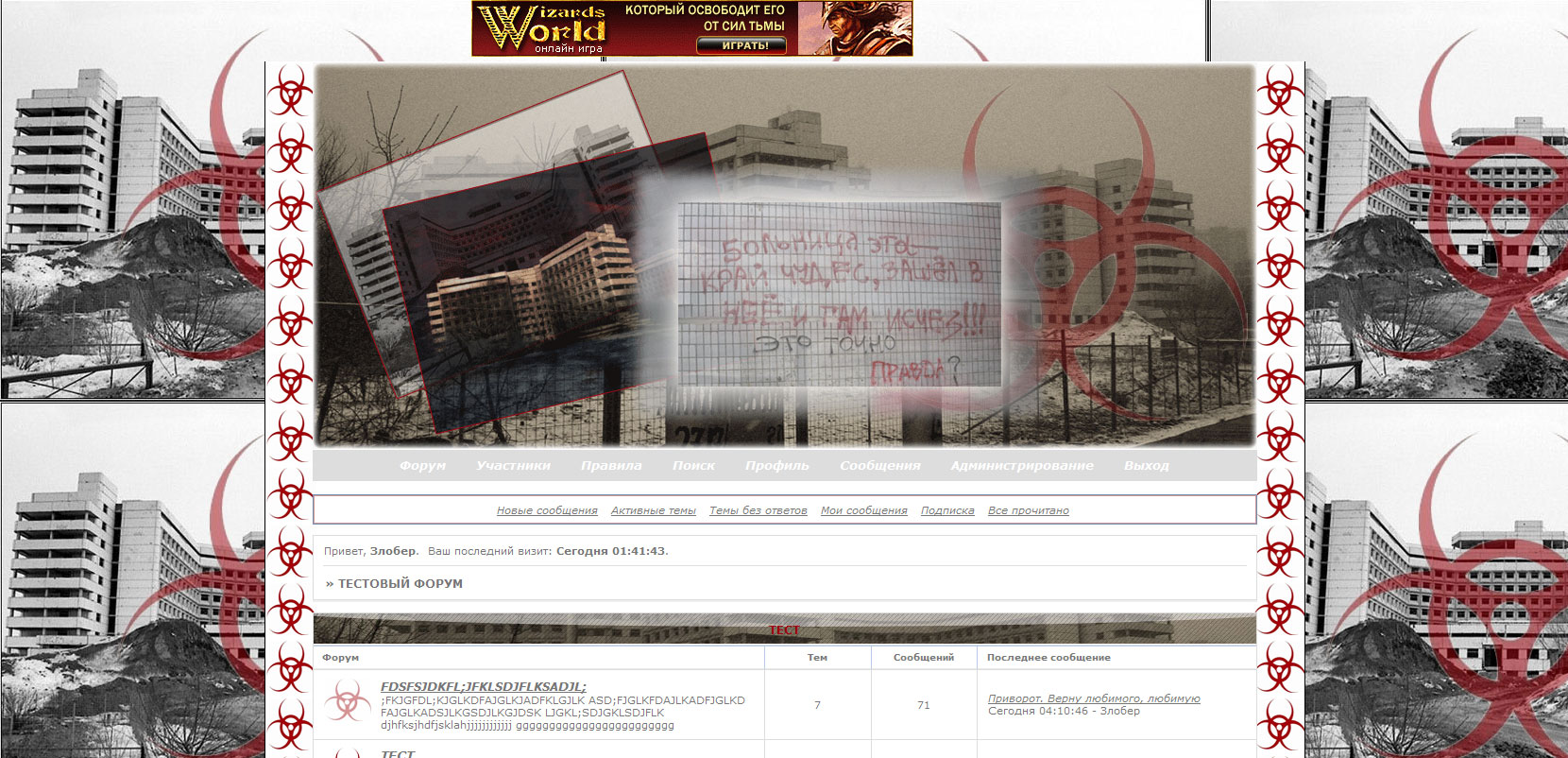
Task: Go to Правила in the navigation bar
Action: (x=611, y=465)
